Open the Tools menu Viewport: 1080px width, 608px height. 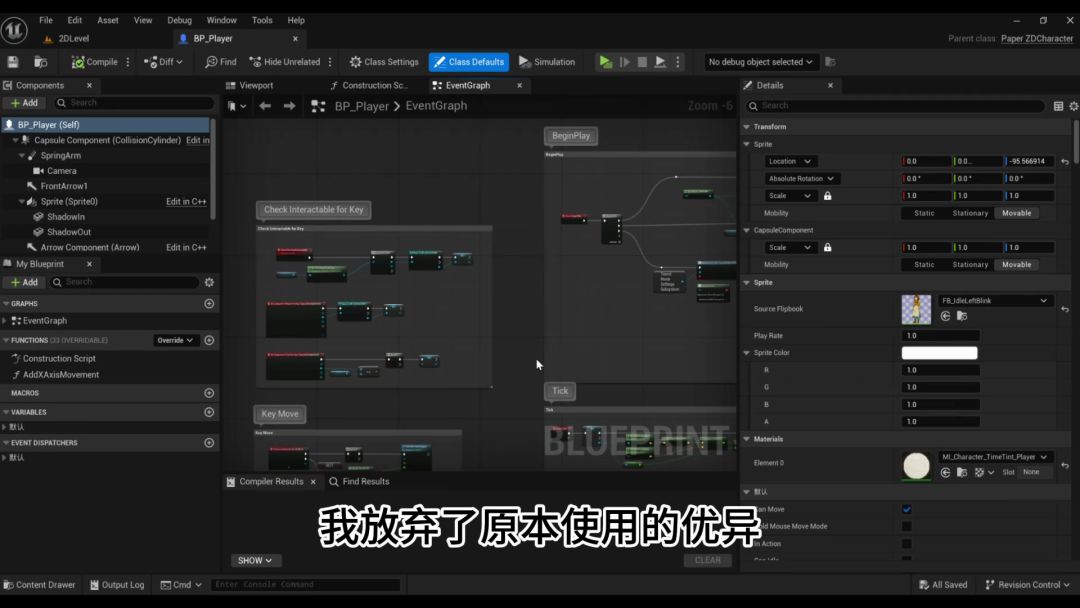[x=262, y=20]
